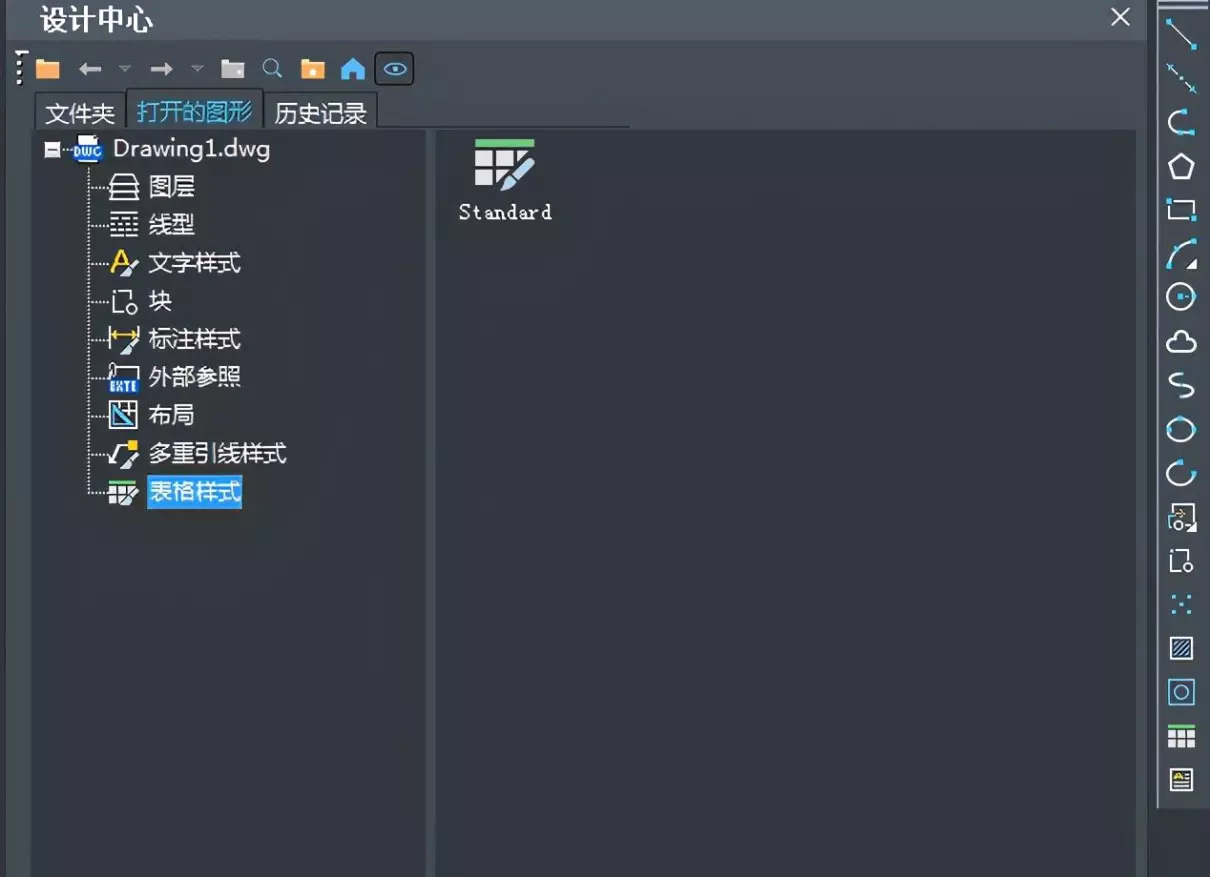Select 块 in the tree
This screenshot has width=1210, height=877.
tap(160, 301)
